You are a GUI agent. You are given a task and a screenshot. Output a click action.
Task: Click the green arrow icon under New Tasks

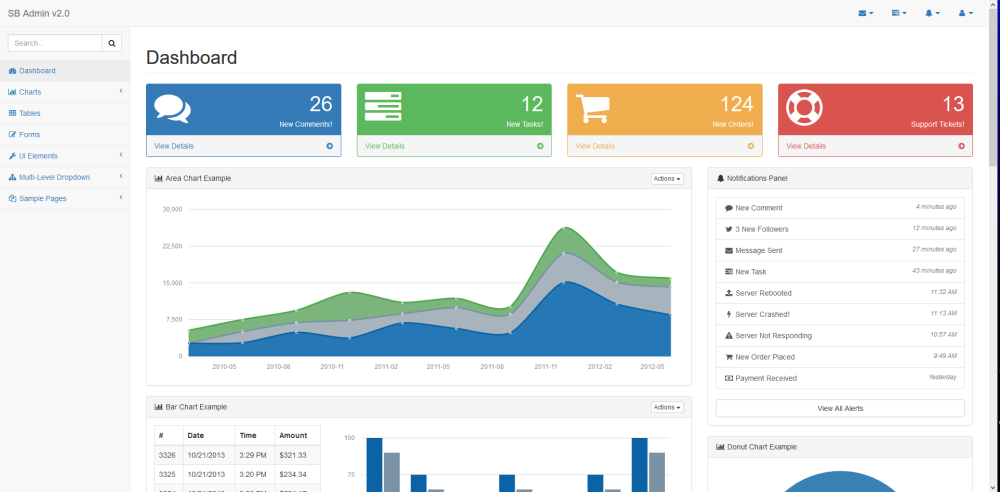click(x=540, y=146)
